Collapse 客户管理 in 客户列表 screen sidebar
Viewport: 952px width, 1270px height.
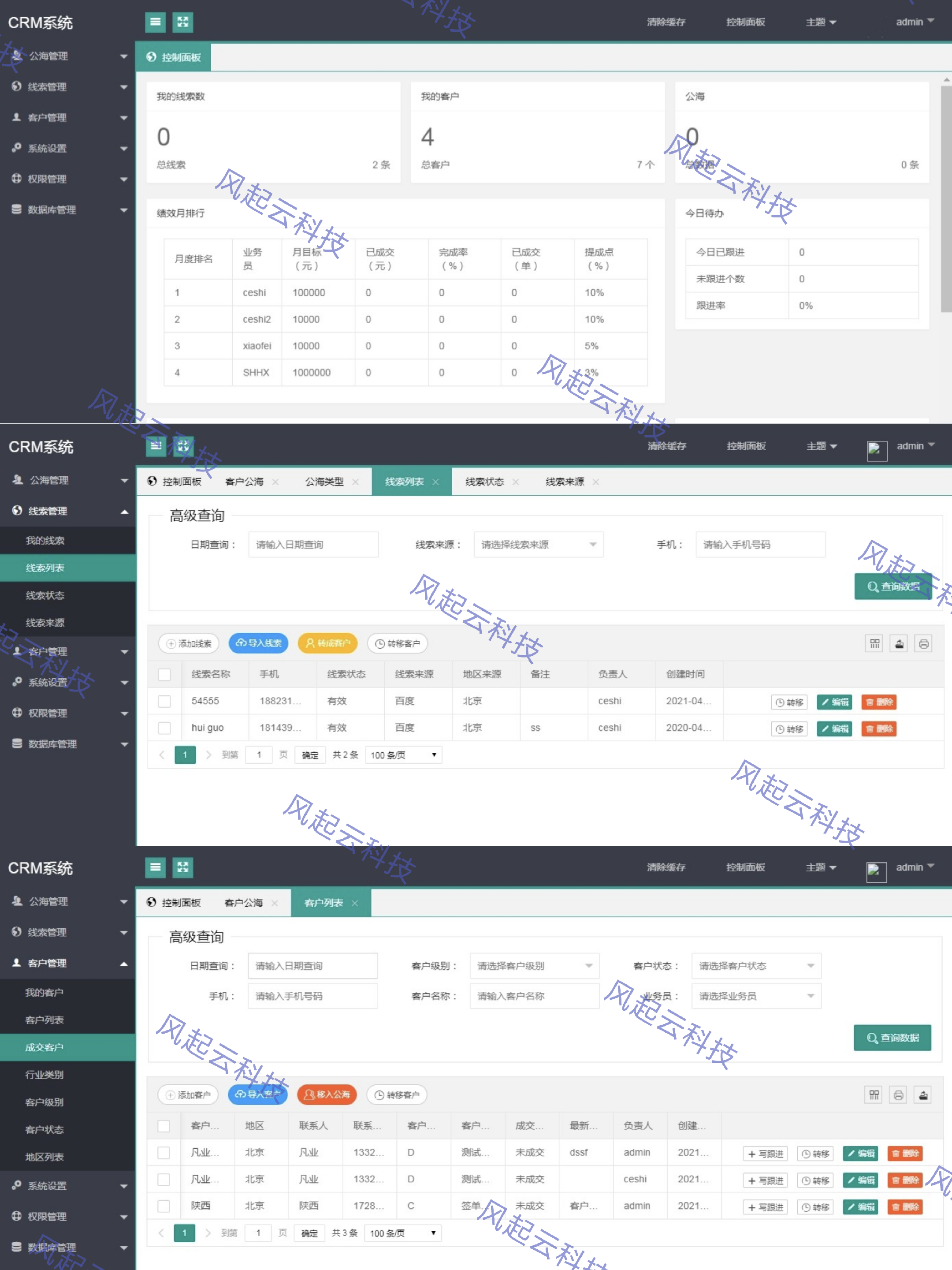point(68,963)
